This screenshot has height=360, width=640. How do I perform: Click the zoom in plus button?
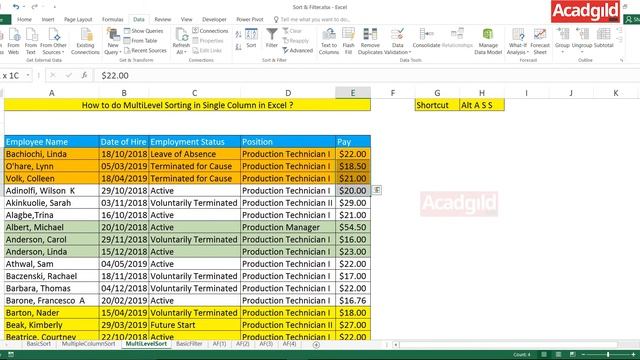[633, 355]
